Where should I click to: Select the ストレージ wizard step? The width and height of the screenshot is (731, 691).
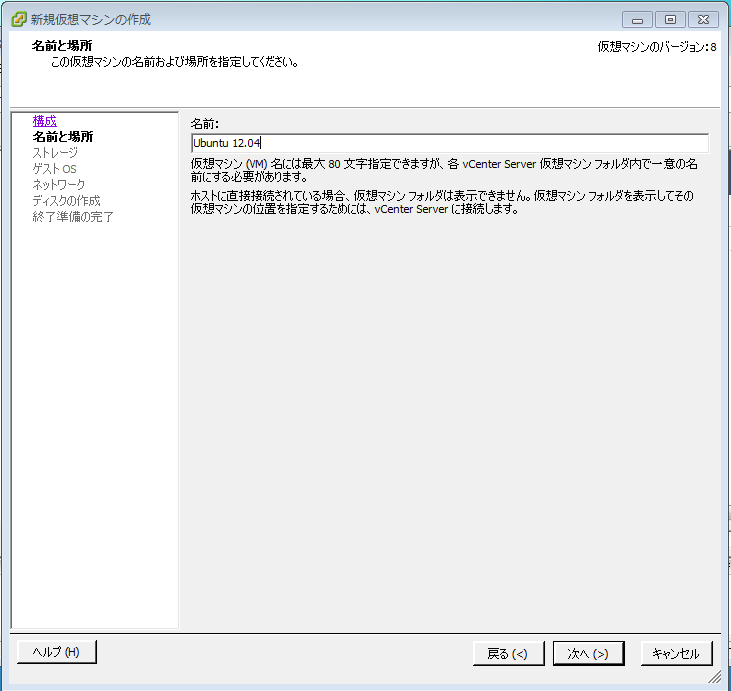click(55, 152)
